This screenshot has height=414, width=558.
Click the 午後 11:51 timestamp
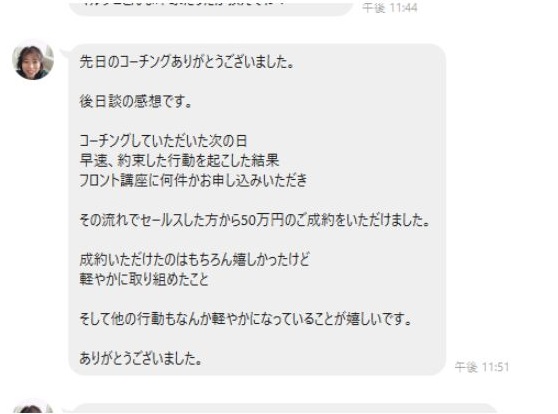click(x=481, y=367)
